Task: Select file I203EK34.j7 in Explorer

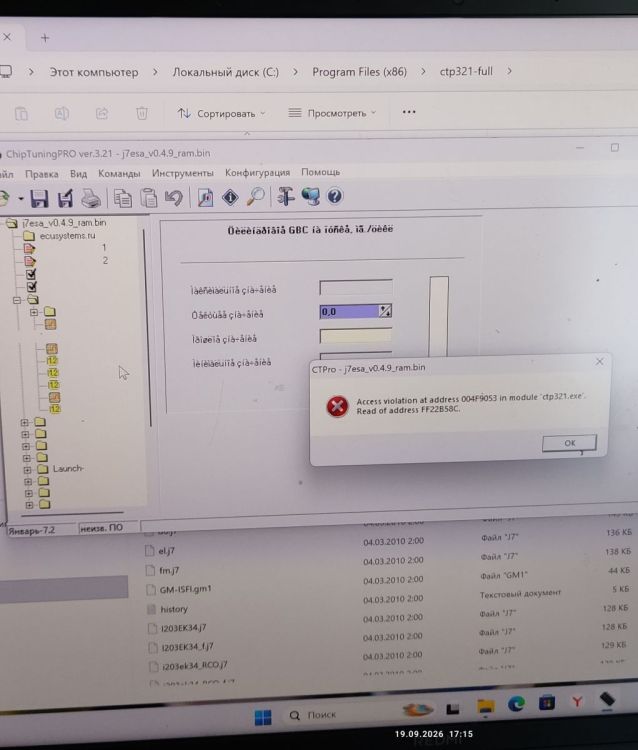Action: [184, 628]
